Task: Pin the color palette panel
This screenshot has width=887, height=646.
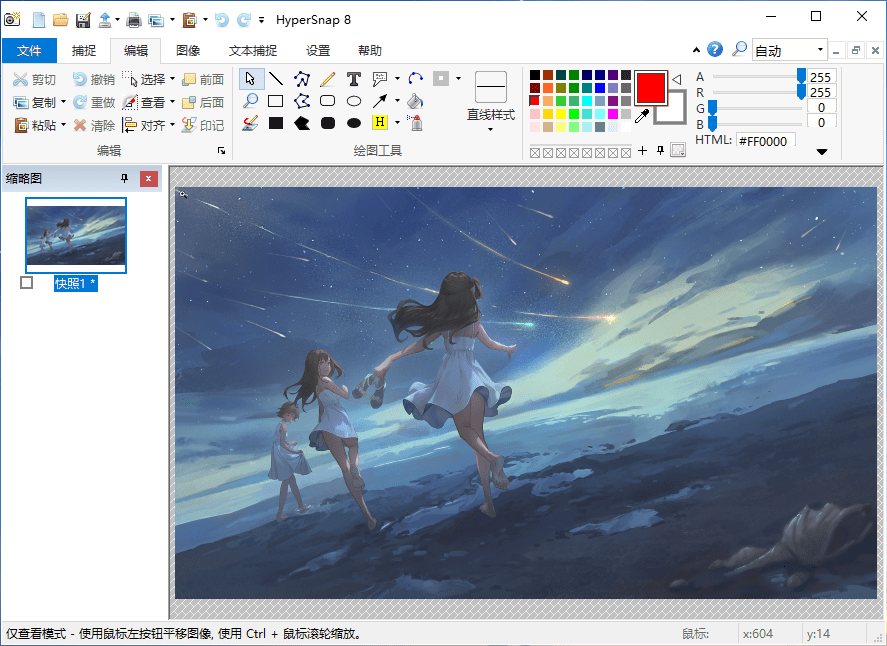Action: 660,150
